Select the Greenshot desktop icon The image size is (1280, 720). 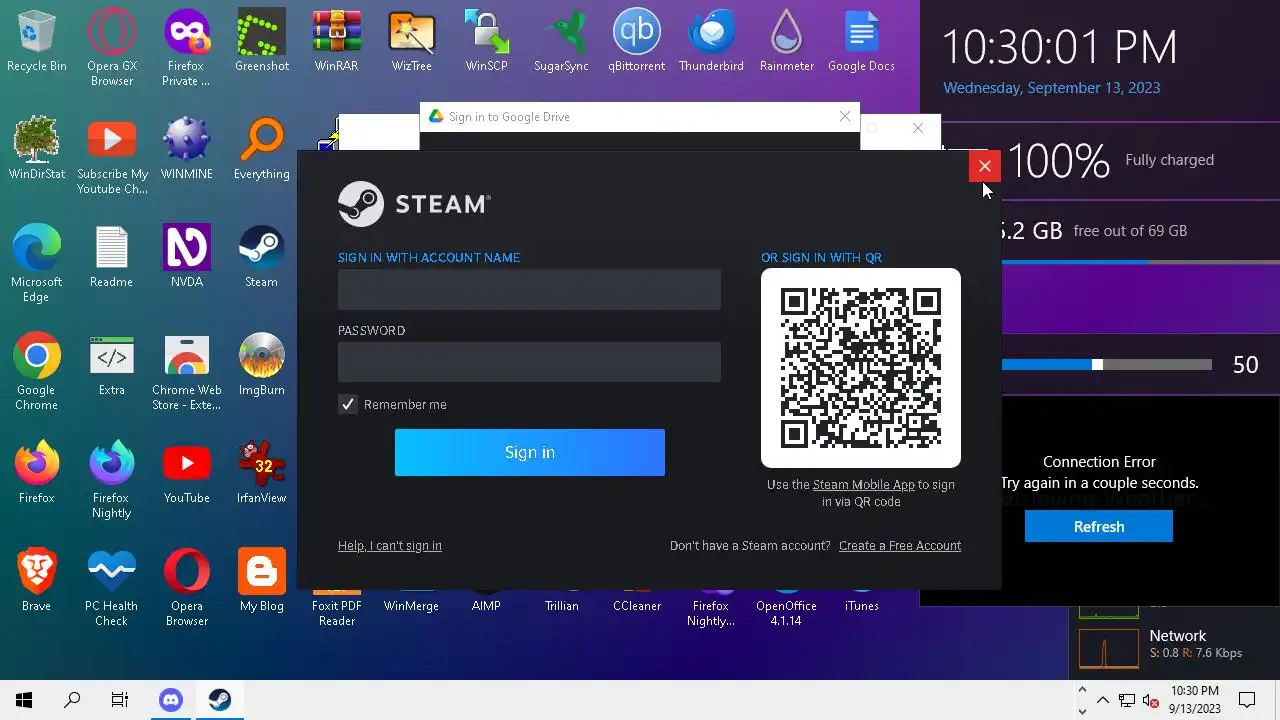pos(262,42)
